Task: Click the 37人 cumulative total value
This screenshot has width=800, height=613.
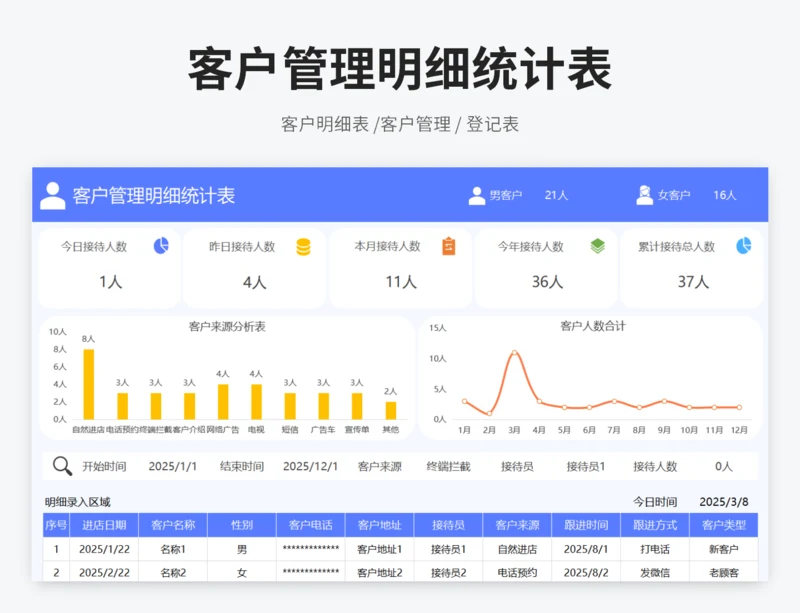Action: point(693,282)
